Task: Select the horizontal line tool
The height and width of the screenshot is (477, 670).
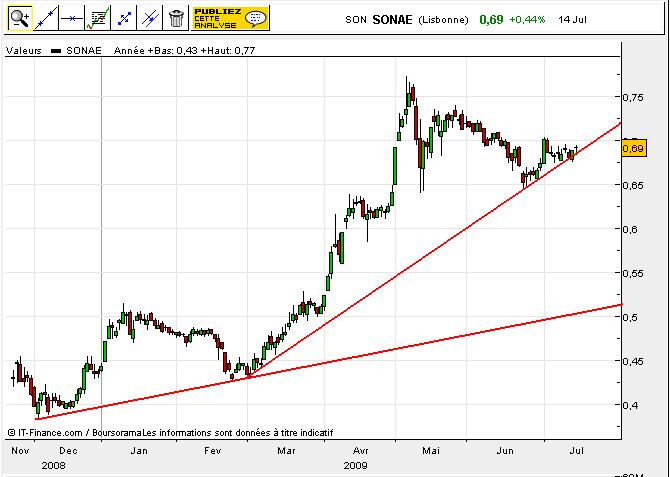Action: click(71, 18)
